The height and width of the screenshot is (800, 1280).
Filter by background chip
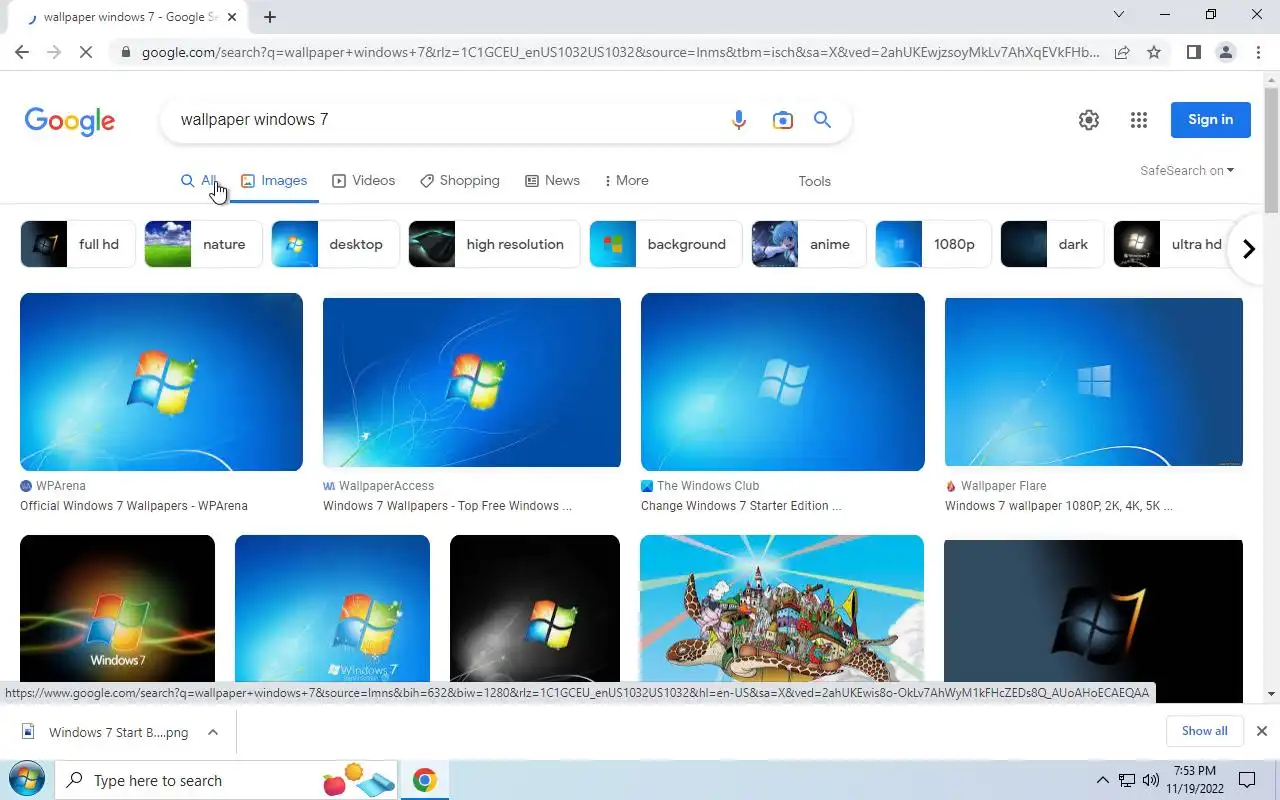coord(666,244)
